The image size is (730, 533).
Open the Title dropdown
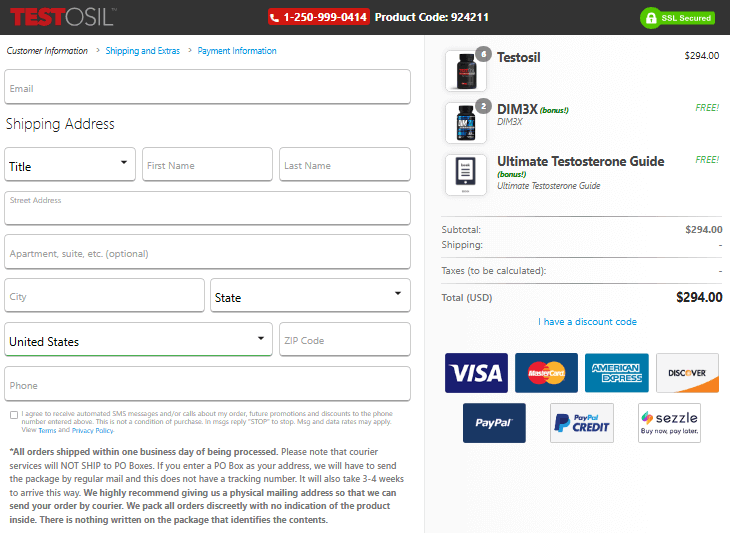tap(70, 164)
